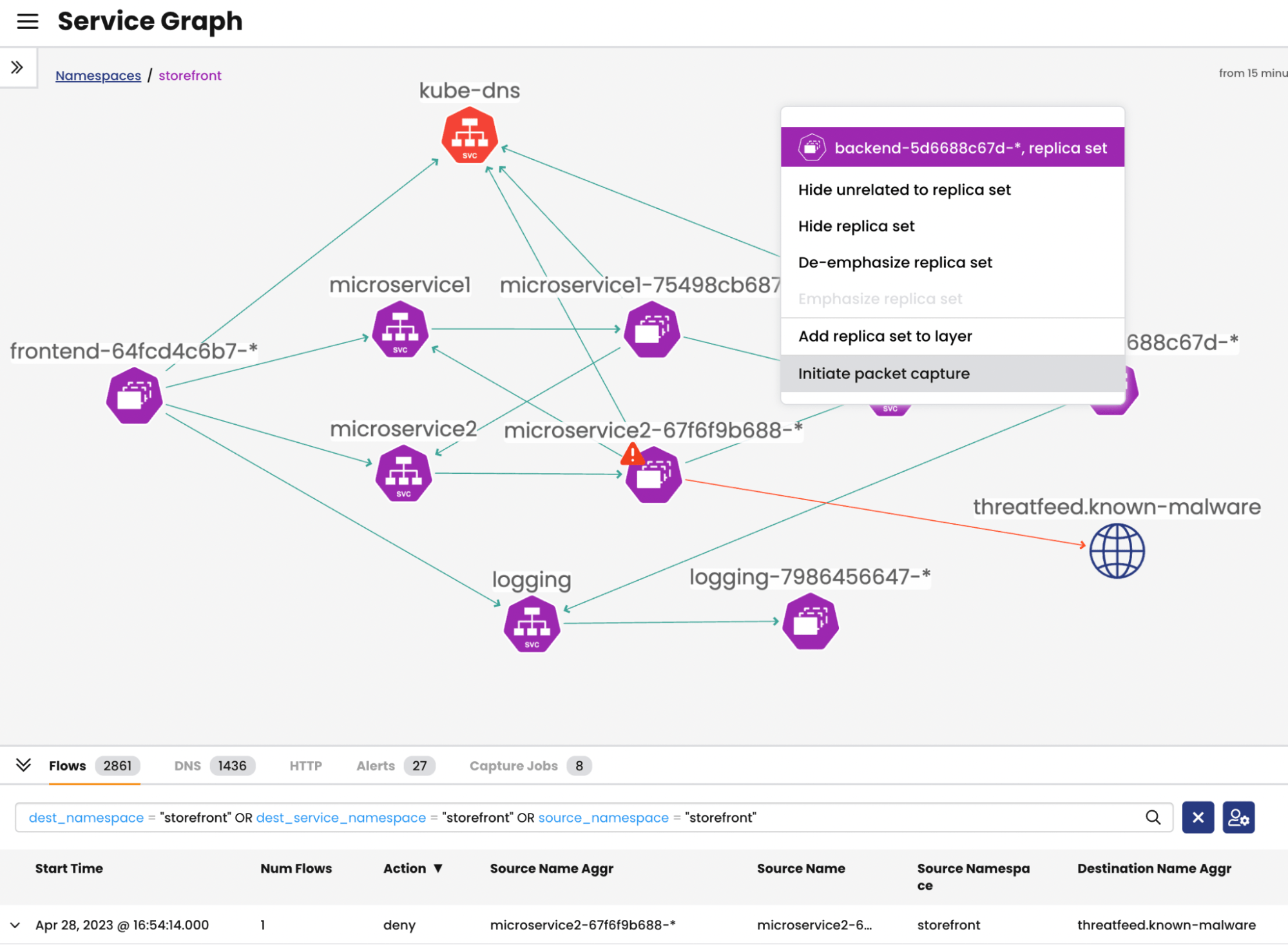Switch to the Flows tab
This screenshot has height=945, width=1288.
point(94,766)
